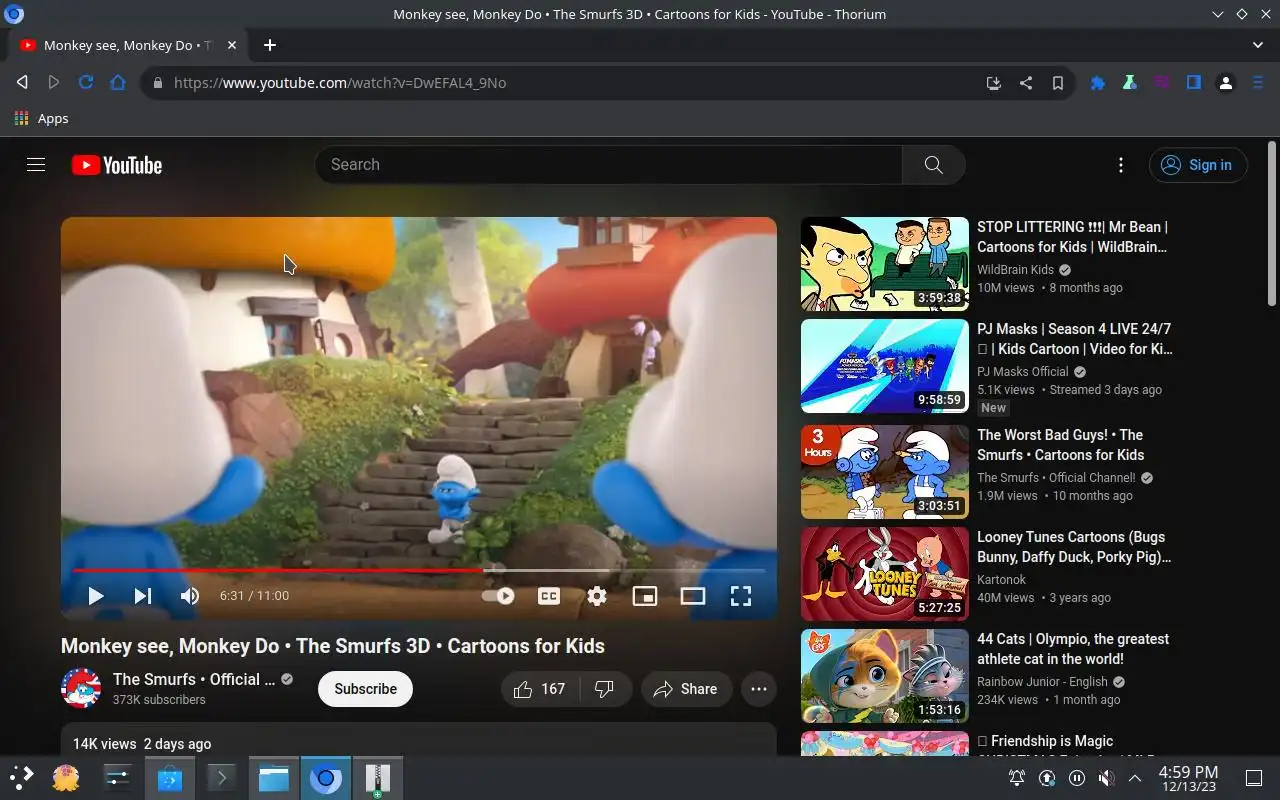Seek in the red video progress bar
The width and height of the screenshot is (1280, 800).
coord(419,570)
